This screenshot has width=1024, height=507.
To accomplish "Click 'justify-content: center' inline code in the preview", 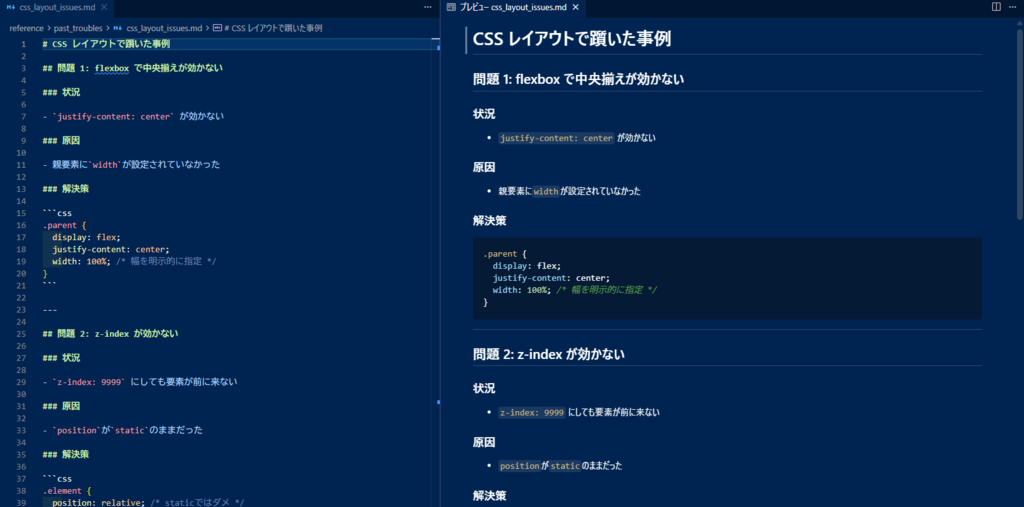I will point(556,139).
